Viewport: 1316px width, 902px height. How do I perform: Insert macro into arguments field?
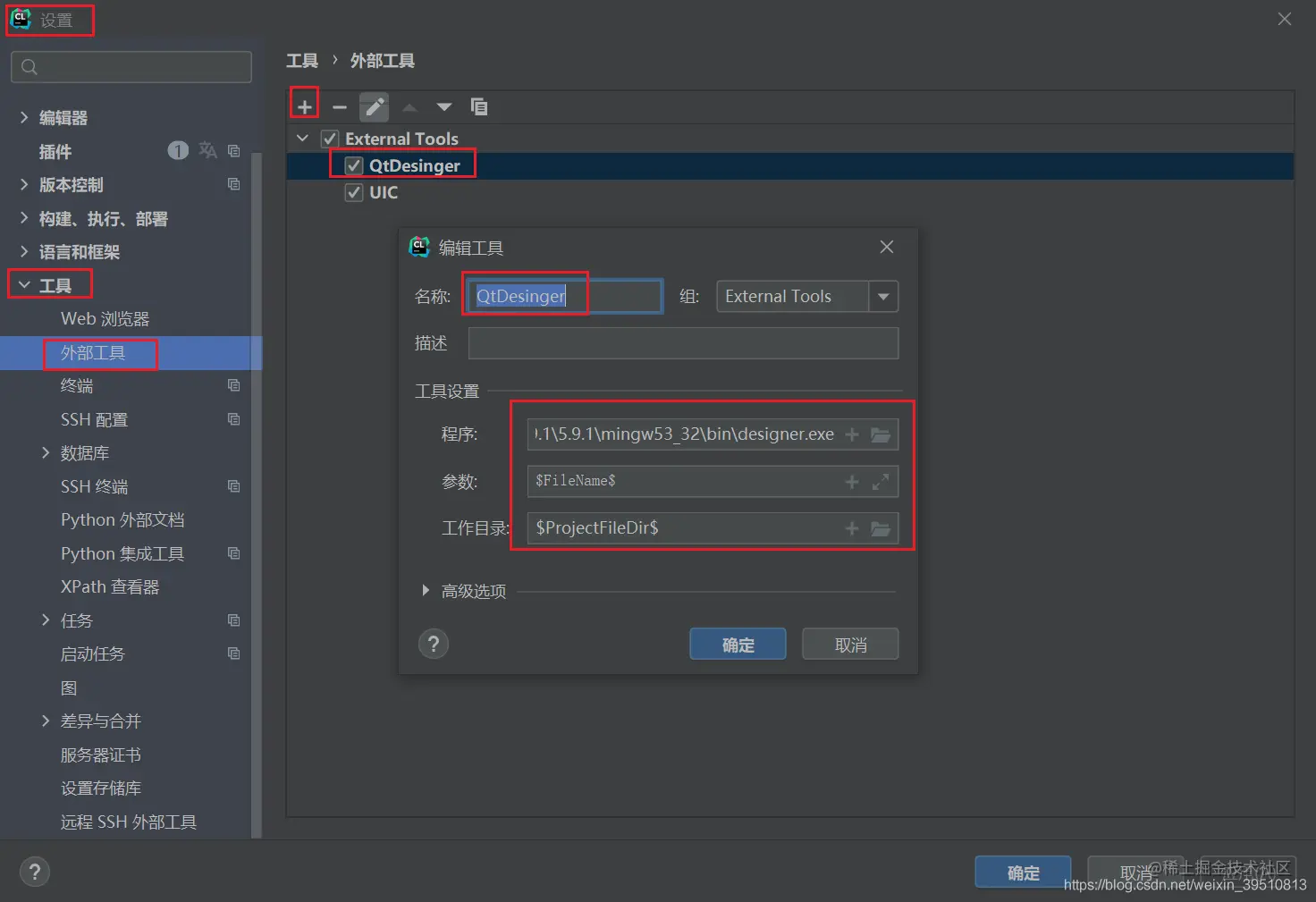pos(852,482)
